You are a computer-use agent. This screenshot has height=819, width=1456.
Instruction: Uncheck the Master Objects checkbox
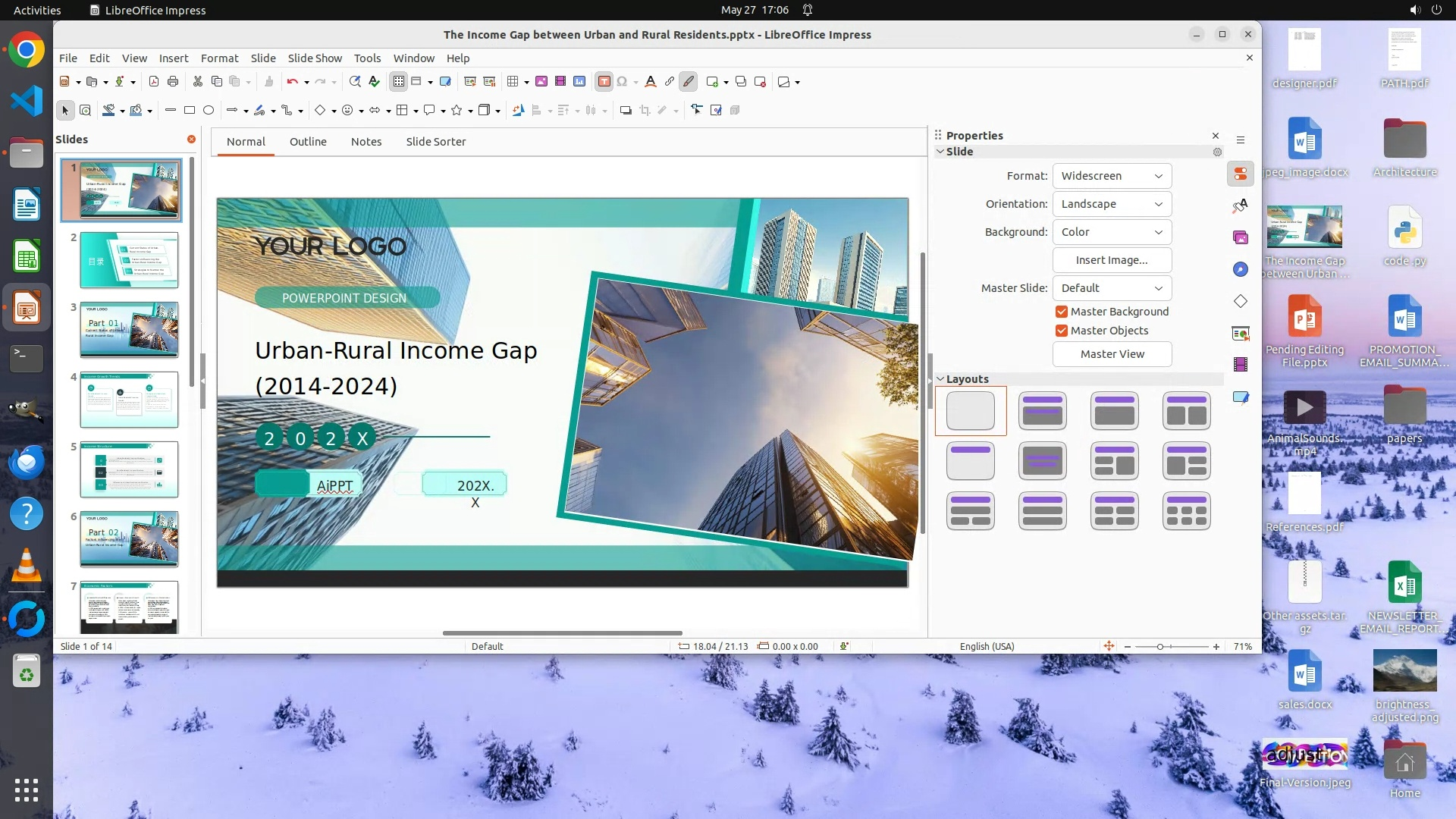[x=1062, y=331]
